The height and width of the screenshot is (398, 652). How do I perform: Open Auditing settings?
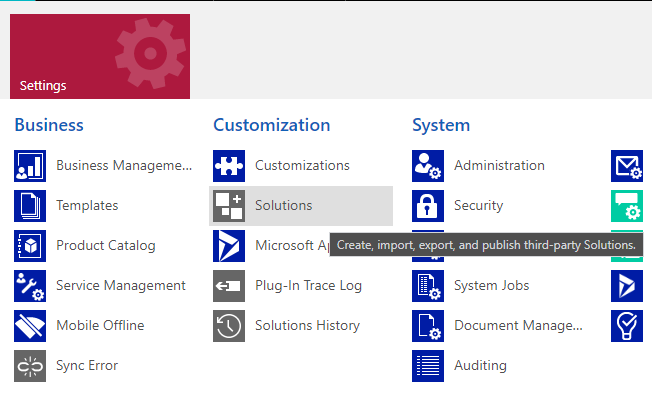480,365
